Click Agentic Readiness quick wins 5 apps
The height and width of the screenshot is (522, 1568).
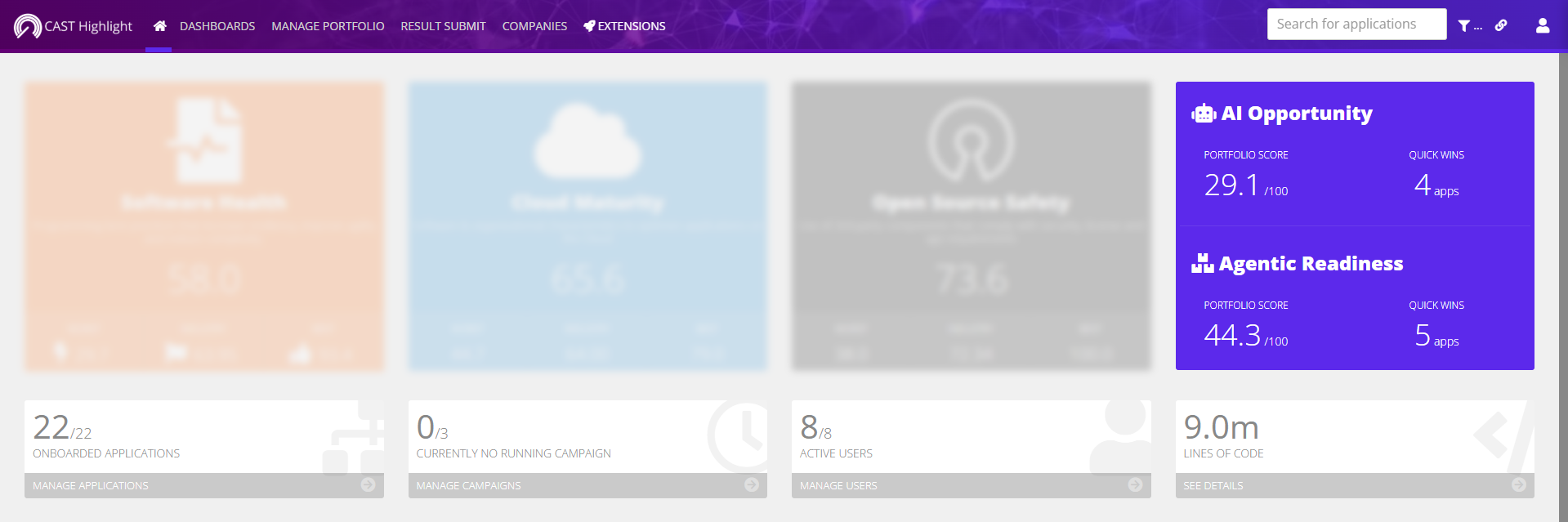tap(1436, 336)
